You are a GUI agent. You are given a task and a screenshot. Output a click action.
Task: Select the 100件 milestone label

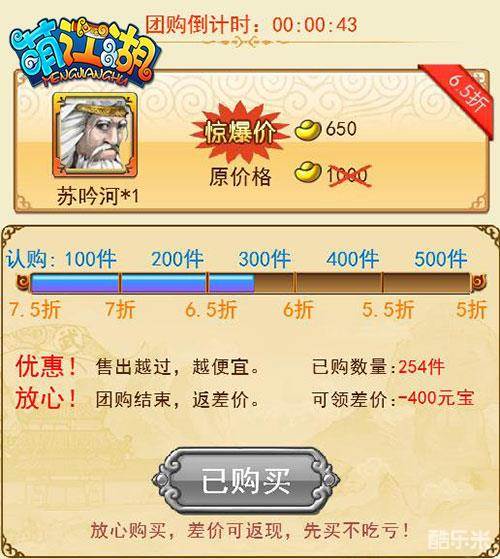pyautogui.click(x=91, y=259)
